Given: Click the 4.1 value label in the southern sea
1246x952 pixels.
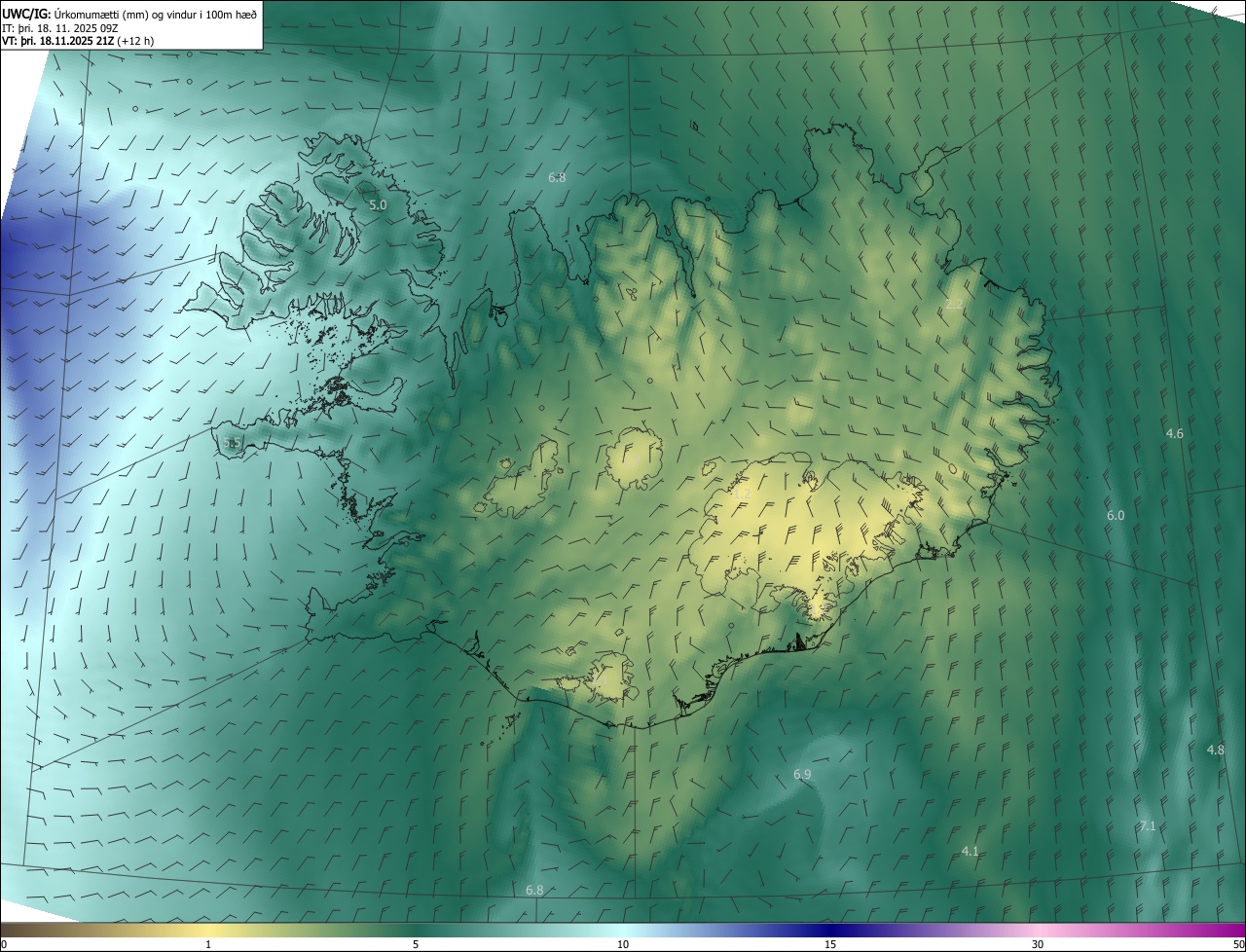Looking at the screenshot, I should 970,851.
